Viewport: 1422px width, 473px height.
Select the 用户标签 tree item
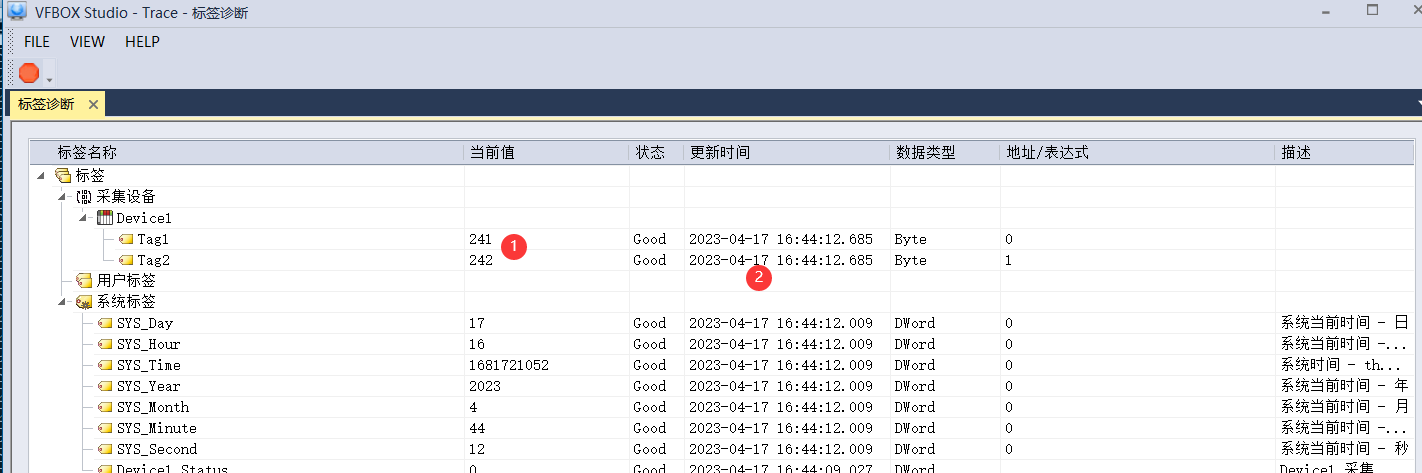coord(126,281)
